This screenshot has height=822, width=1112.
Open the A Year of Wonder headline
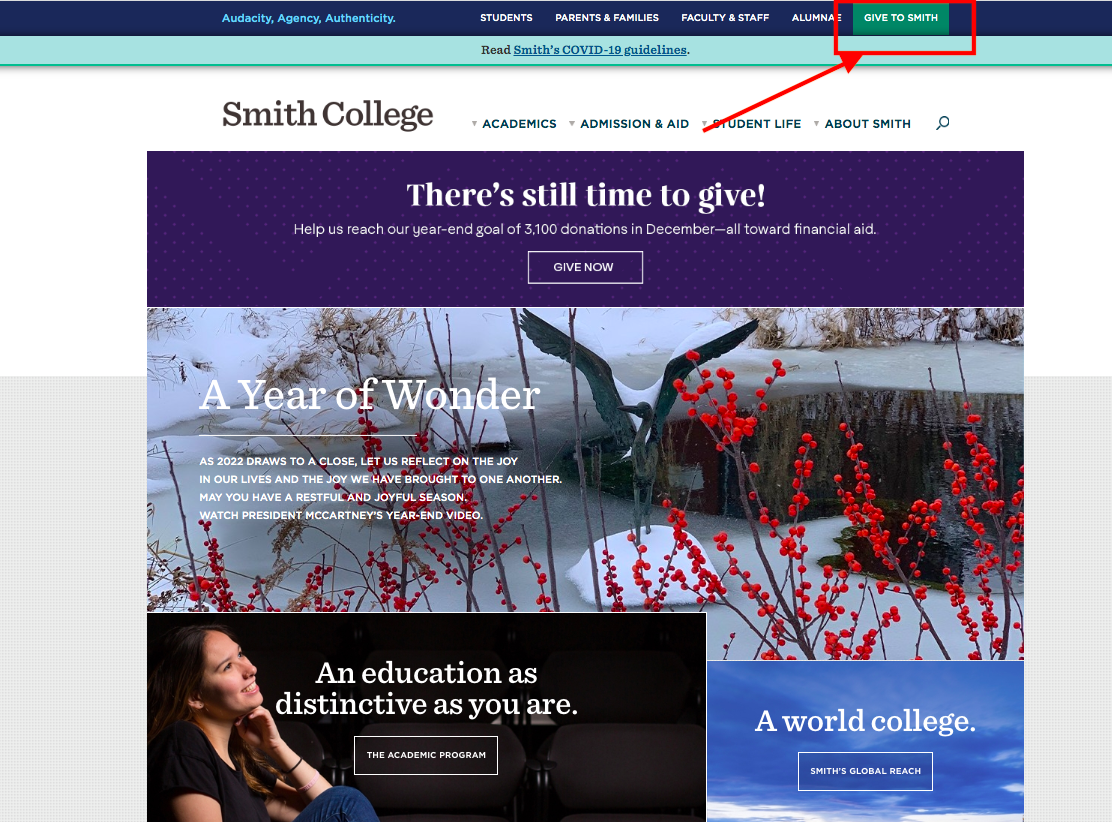pyautogui.click(x=369, y=395)
